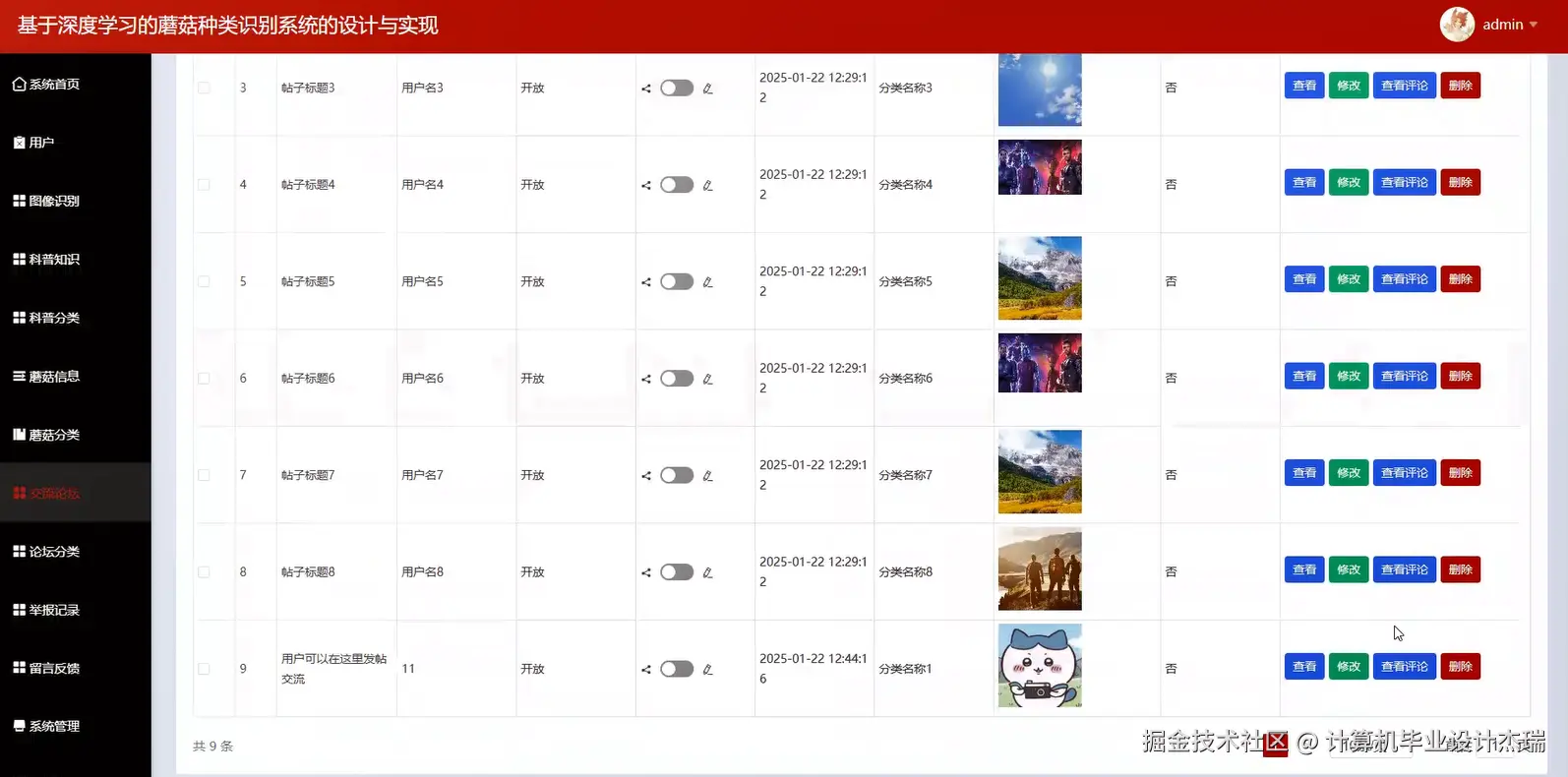The width and height of the screenshot is (1568, 777).
Task: Click 查看 button for 帖子标题7
Action: click(x=1304, y=473)
